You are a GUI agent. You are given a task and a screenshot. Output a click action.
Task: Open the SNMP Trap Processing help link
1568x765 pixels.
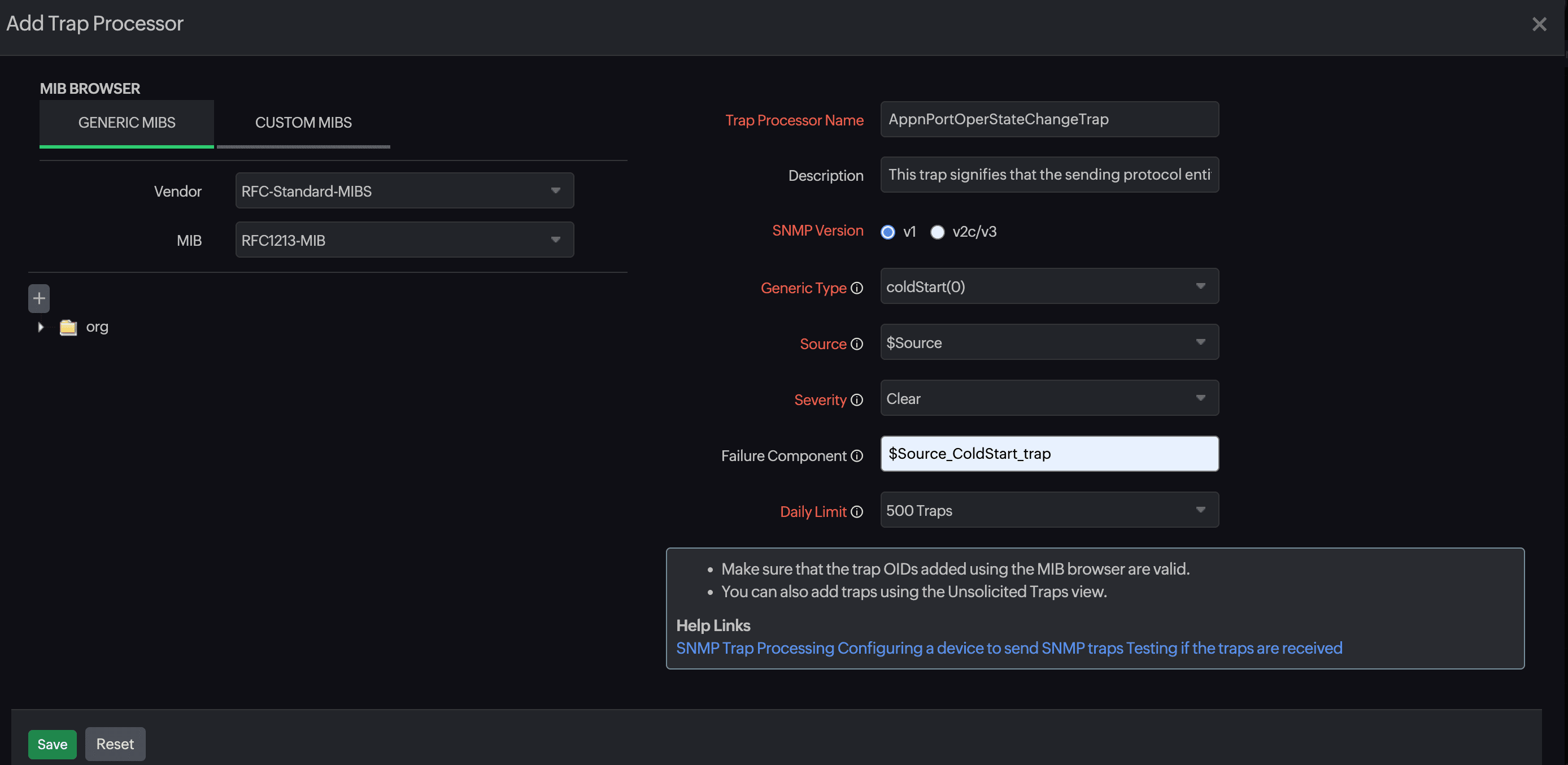coord(755,648)
